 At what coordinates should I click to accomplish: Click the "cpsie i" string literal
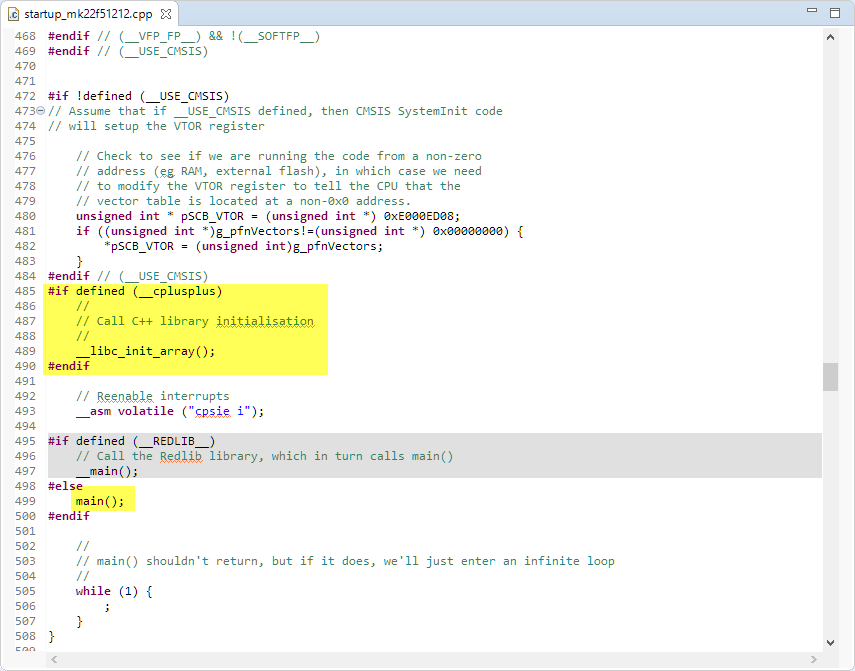point(219,411)
